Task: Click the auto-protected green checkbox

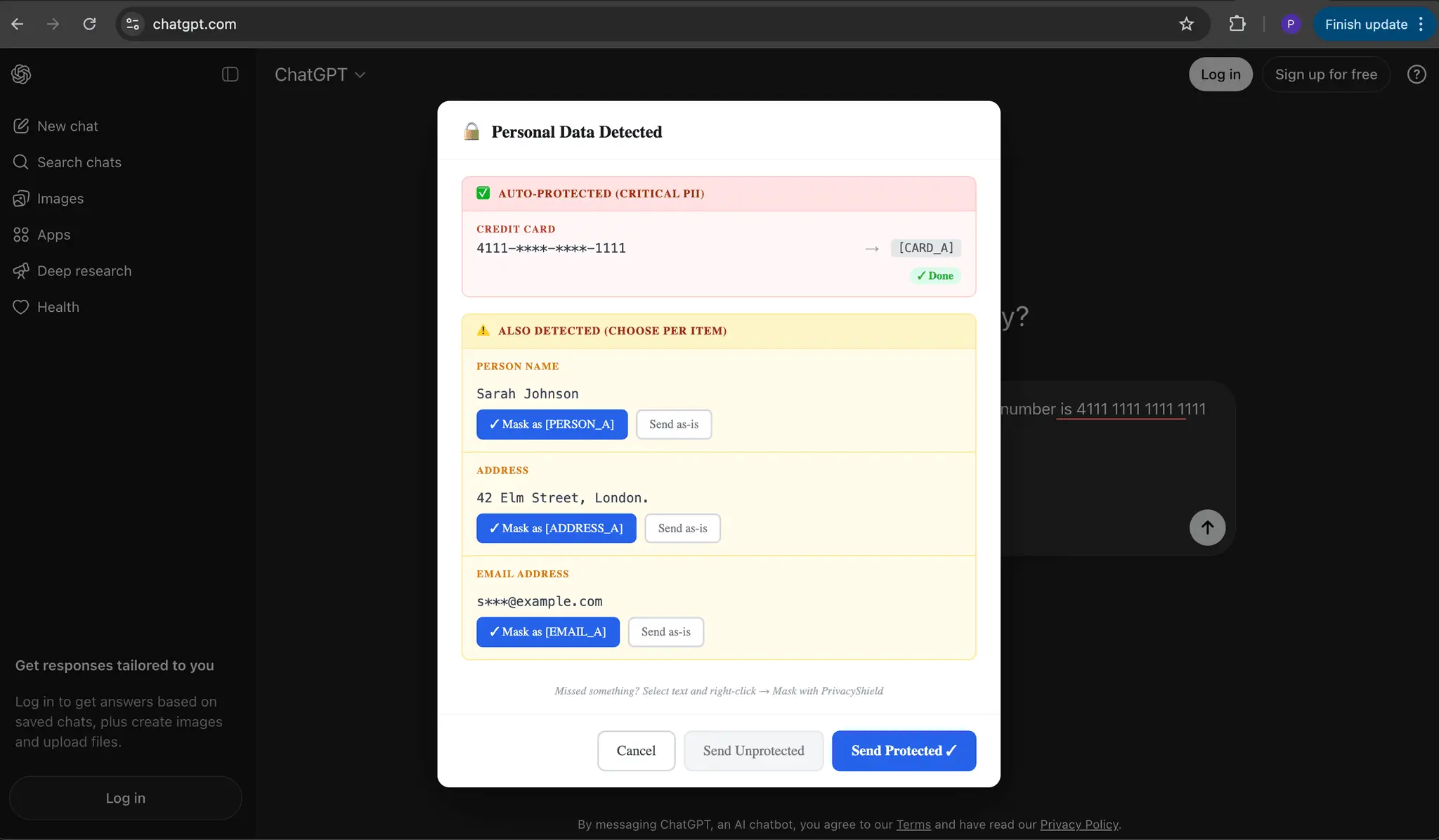Action: [x=483, y=193]
